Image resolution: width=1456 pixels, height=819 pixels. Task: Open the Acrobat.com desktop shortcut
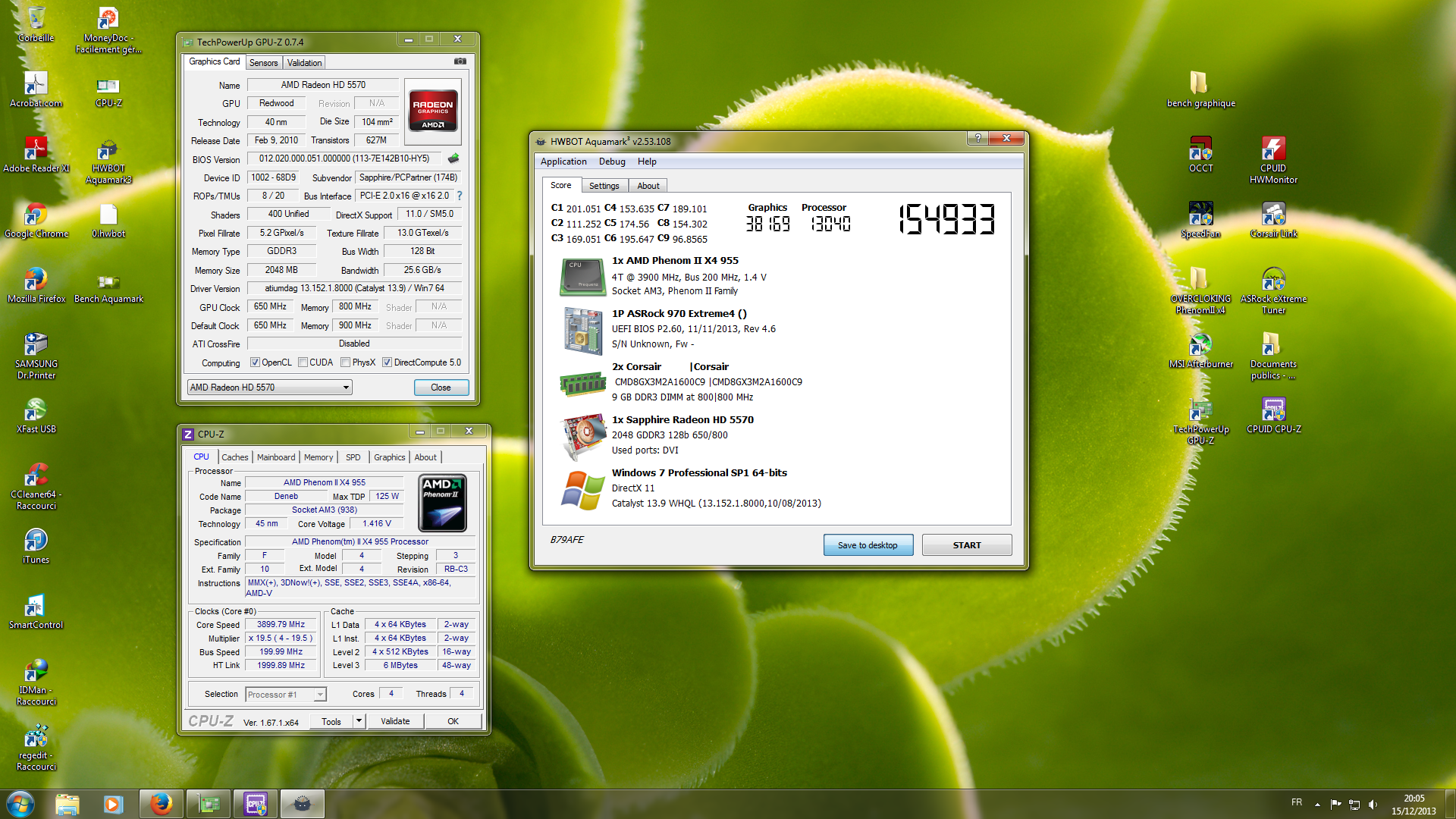click(36, 89)
